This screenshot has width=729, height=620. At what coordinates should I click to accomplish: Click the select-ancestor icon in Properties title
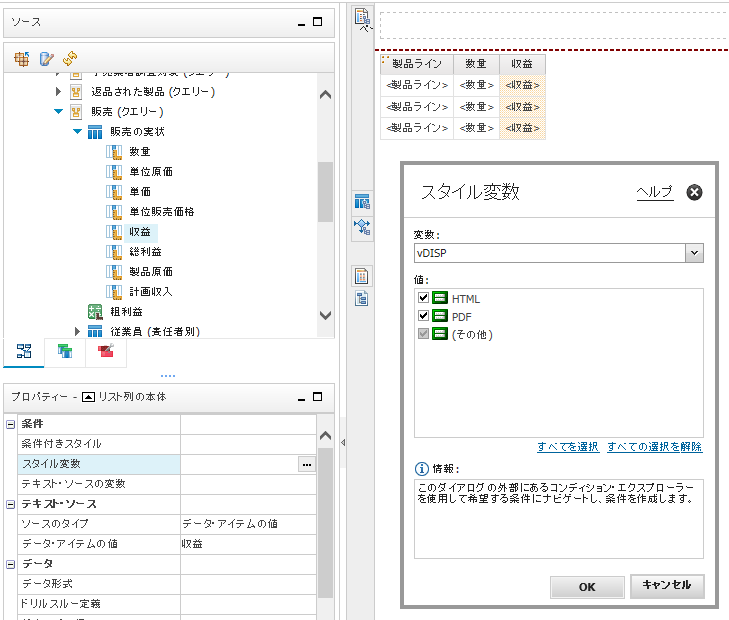pyautogui.click(x=88, y=397)
